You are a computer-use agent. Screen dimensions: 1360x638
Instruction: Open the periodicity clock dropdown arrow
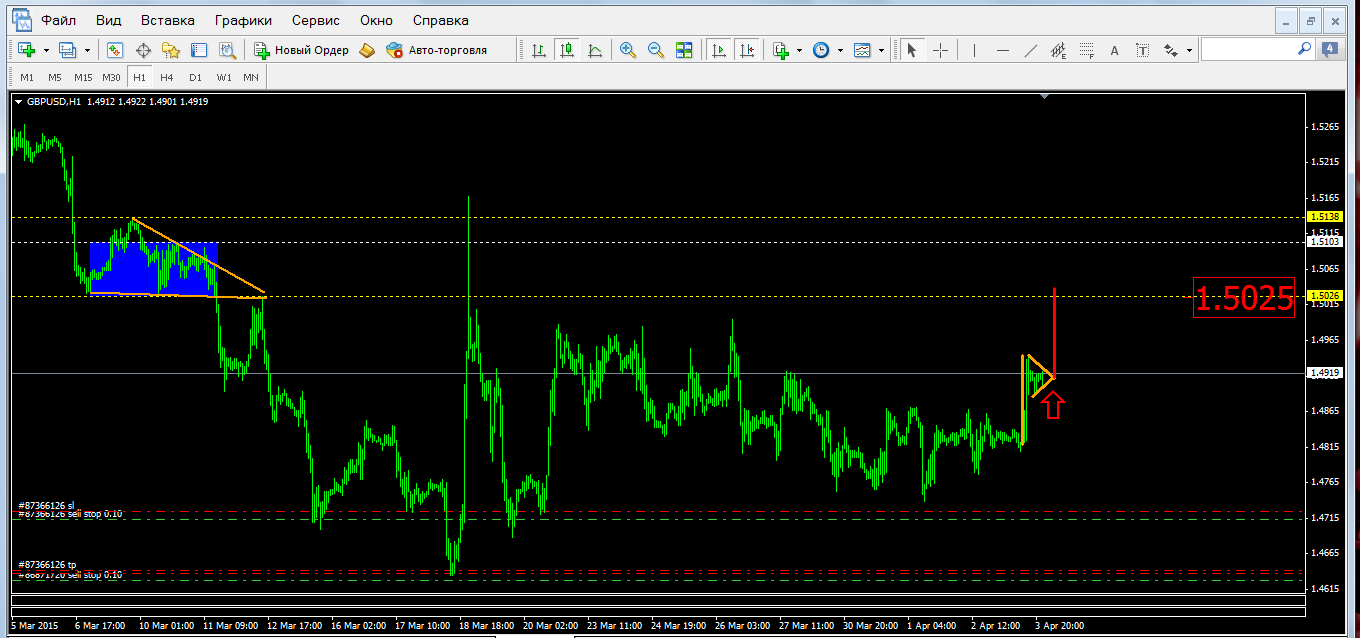pos(840,50)
